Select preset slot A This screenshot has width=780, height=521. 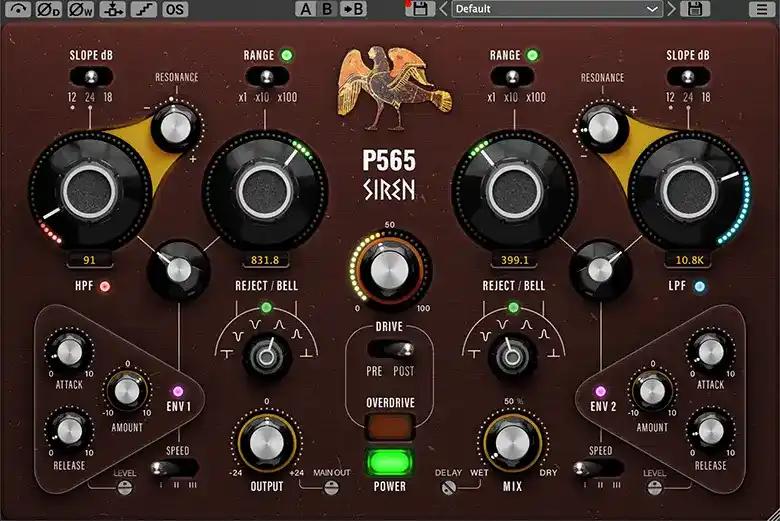coord(305,9)
